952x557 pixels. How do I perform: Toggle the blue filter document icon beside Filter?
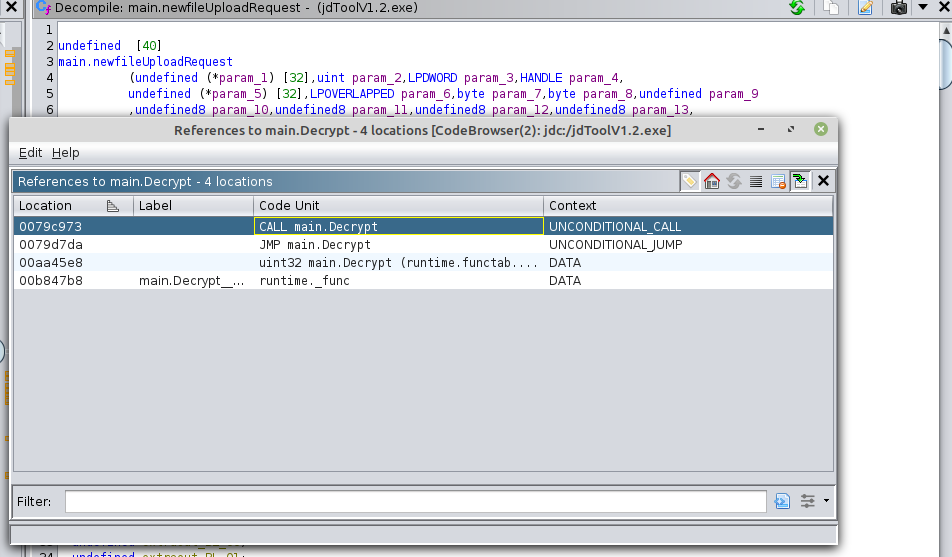click(782, 501)
